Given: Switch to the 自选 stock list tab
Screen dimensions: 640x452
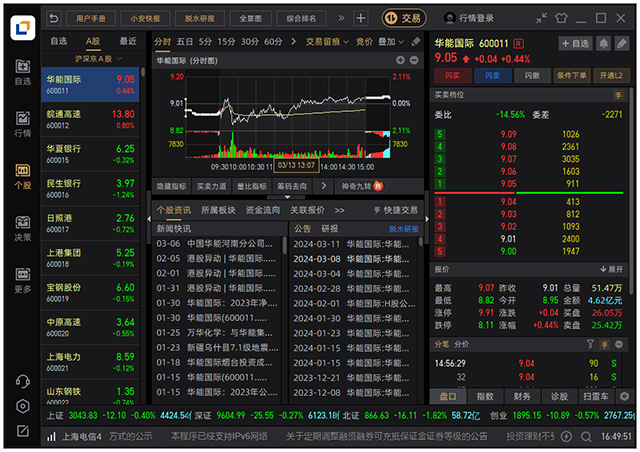Looking at the screenshot, I should [58, 41].
